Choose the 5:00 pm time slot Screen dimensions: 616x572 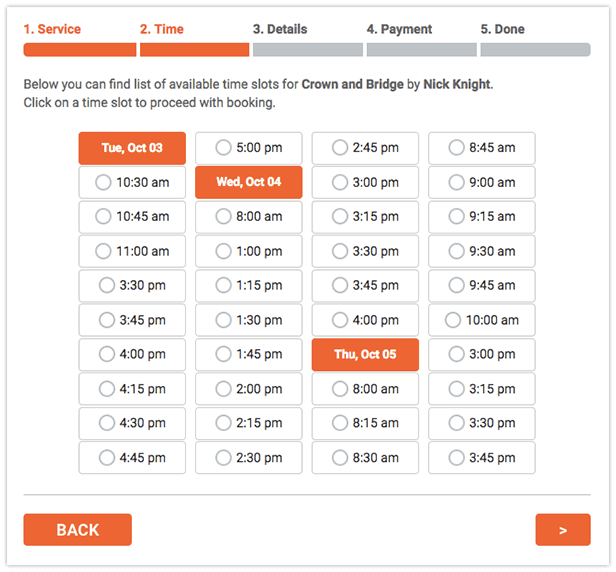point(249,148)
